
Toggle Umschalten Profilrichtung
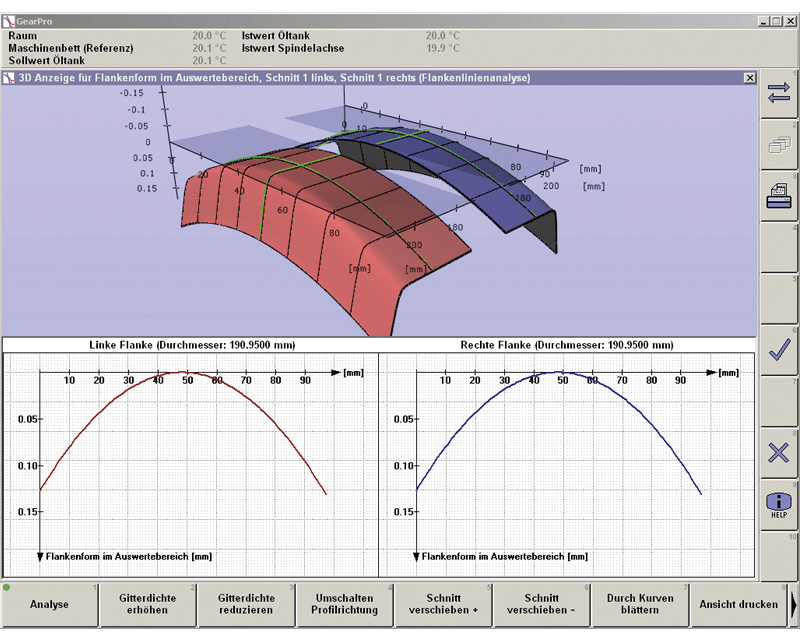pyautogui.click(x=344, y=605)
